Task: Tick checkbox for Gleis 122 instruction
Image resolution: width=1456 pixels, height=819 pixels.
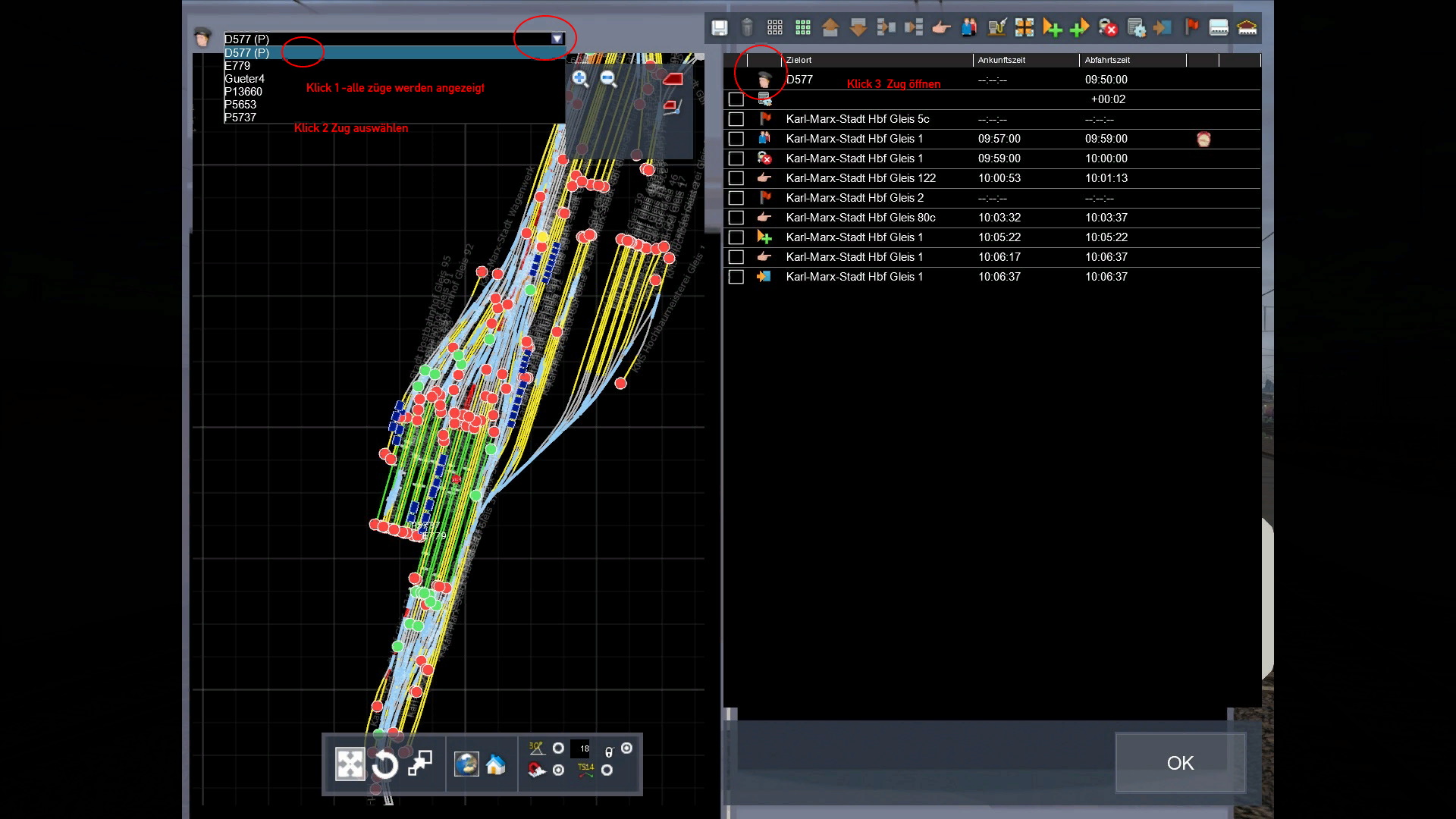Action: pyautogui.click(x=736, y=178)
